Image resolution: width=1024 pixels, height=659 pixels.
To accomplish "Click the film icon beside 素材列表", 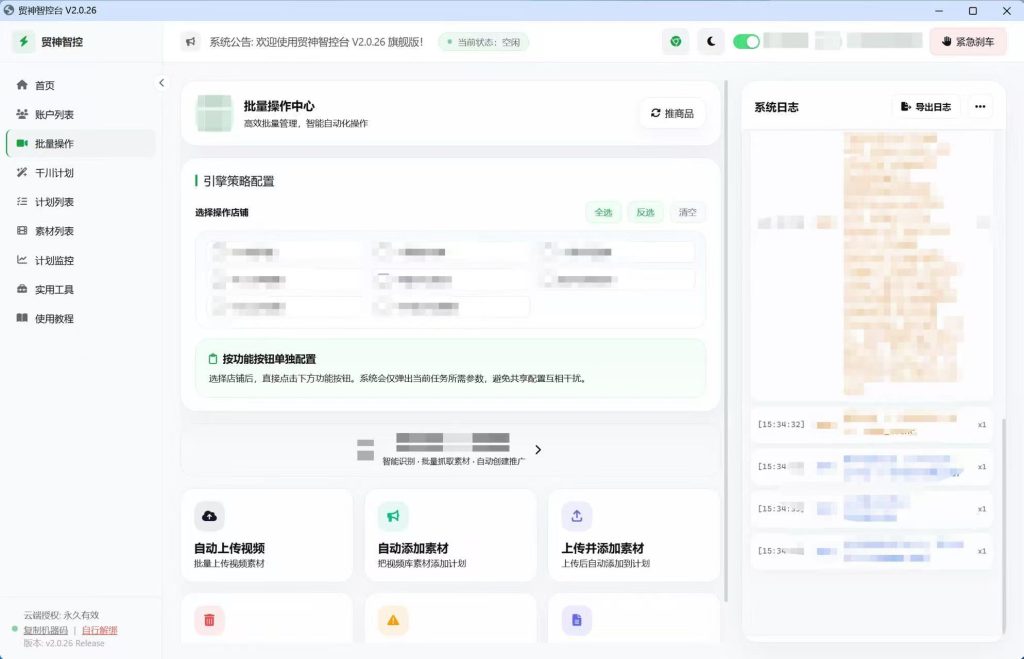I will [x=22, y=231].
